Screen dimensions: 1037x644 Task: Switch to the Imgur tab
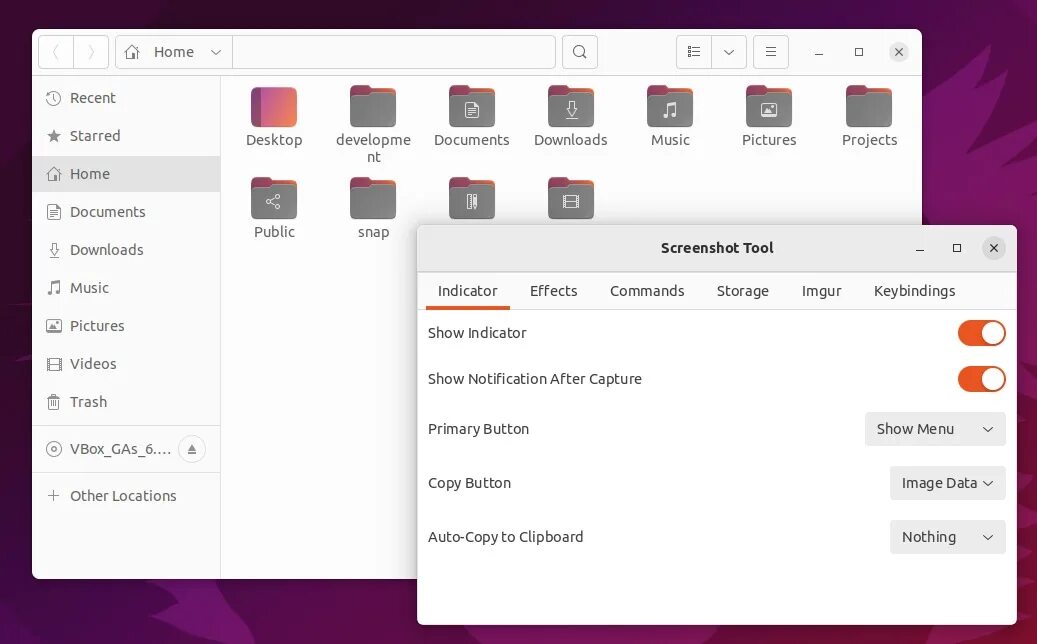pyautogui.click(x=821, y=292)
